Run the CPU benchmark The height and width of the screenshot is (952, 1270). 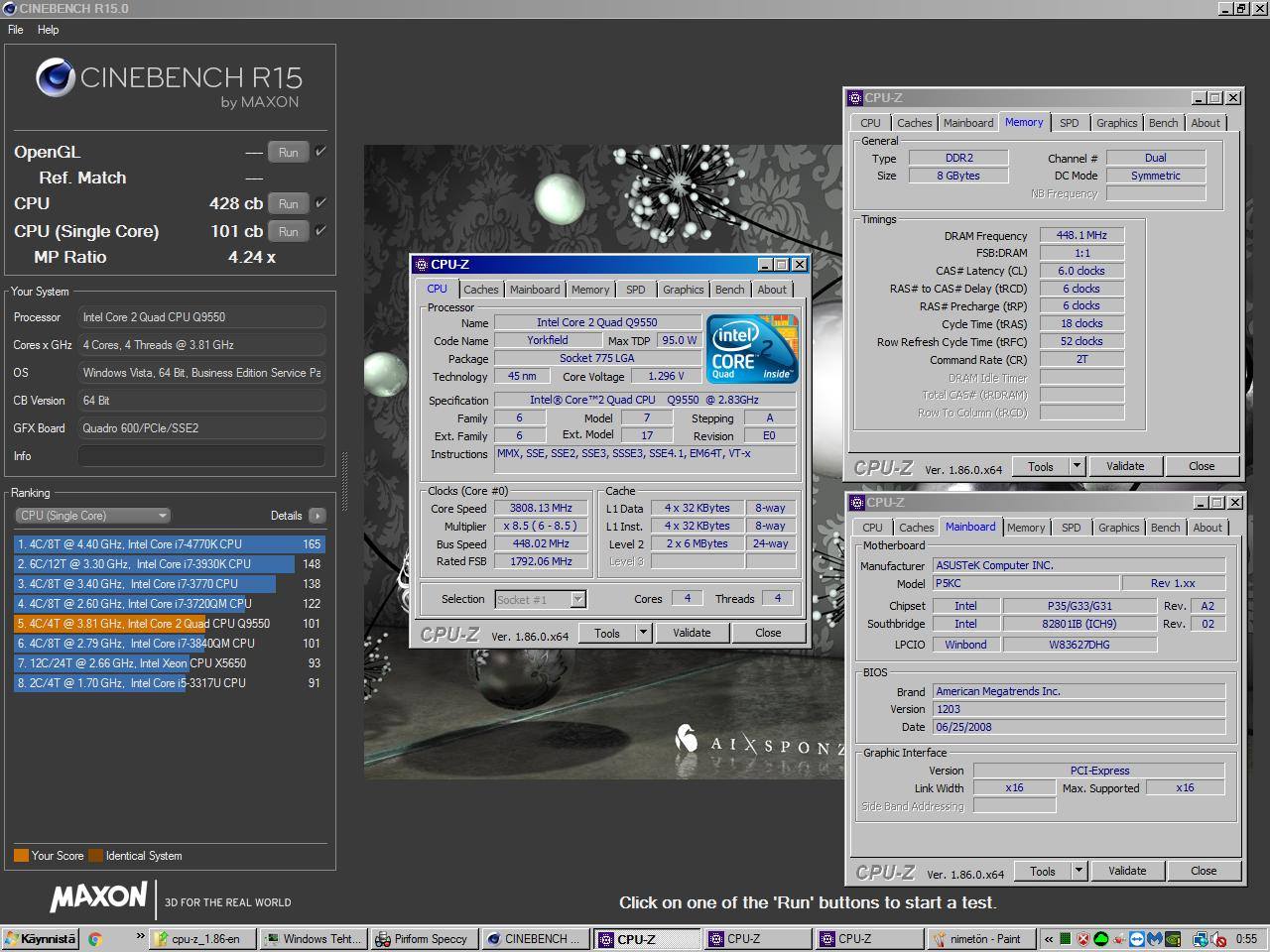pyautogui.click(x=288, y=203)
